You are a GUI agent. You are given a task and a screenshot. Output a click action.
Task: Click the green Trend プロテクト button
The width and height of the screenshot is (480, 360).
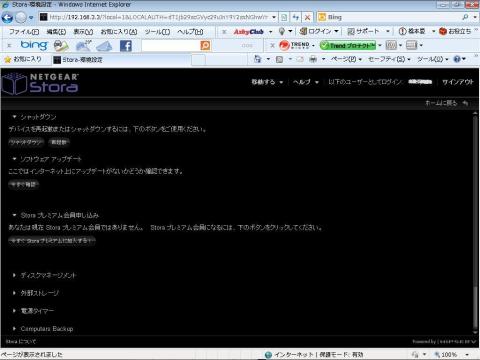tap(348, 45)
